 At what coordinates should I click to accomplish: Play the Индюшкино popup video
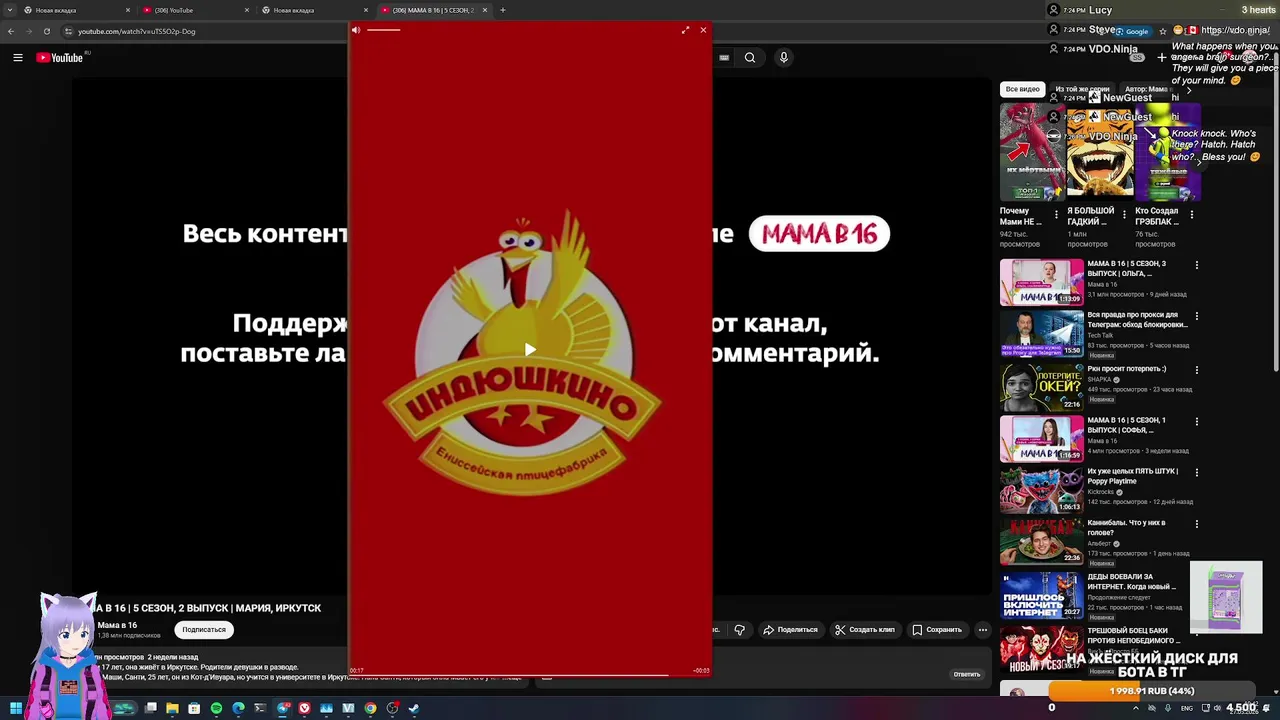point(530,349)
